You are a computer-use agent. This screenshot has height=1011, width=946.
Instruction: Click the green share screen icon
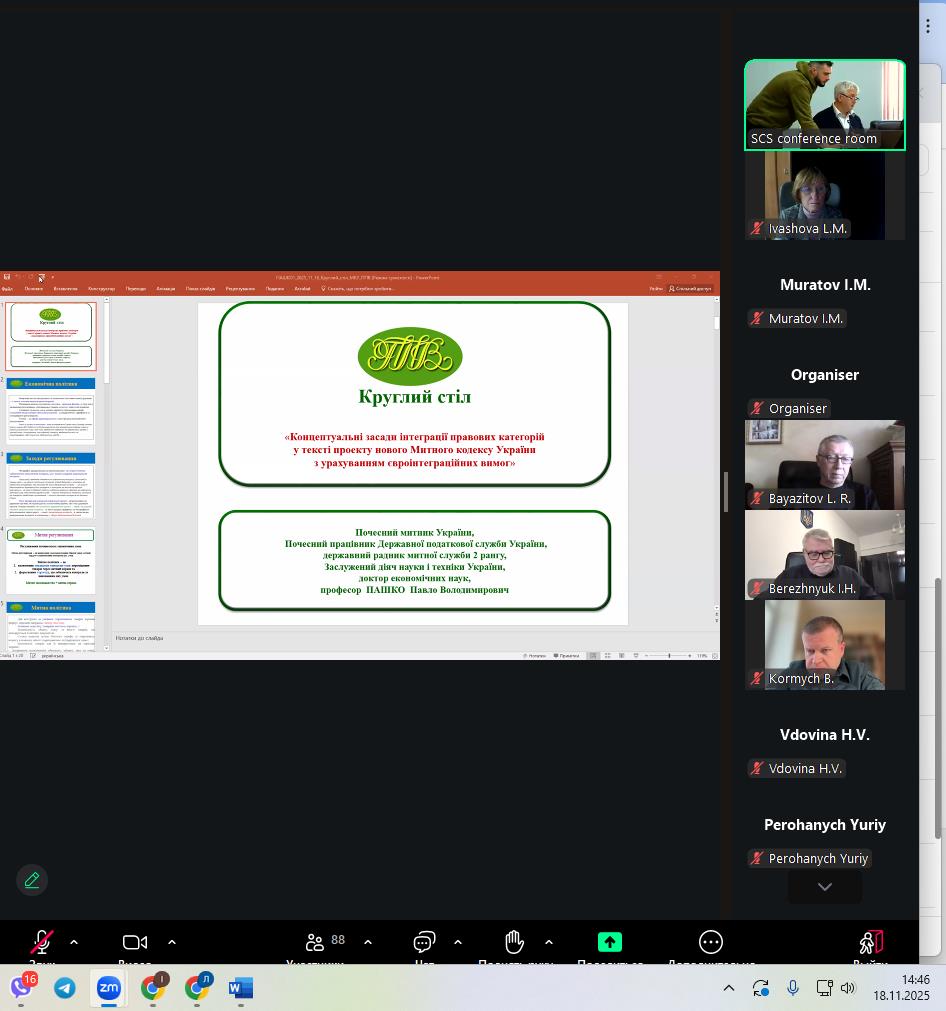[609, 942]
